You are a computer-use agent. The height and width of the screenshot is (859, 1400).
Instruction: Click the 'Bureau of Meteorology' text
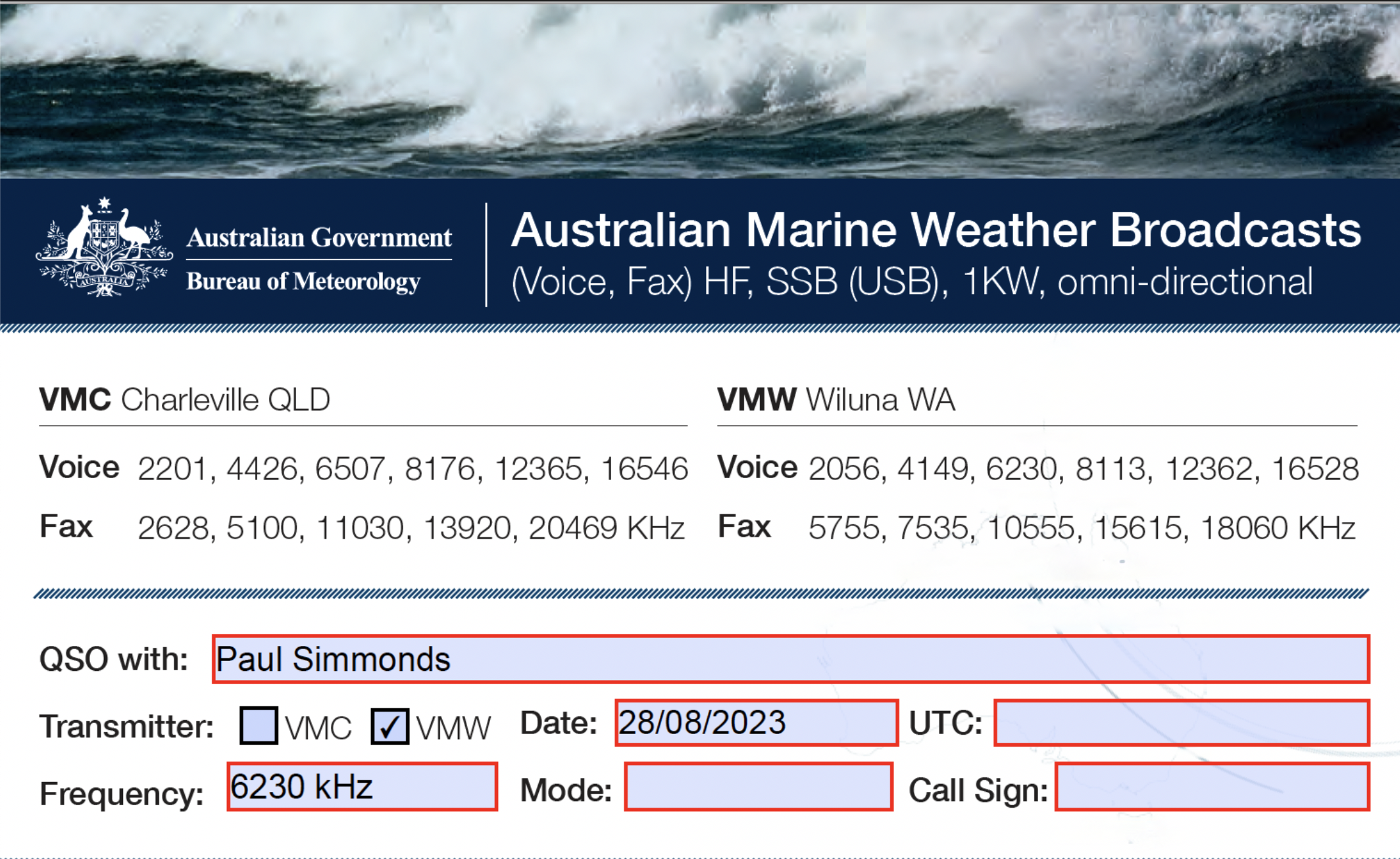pyautogui.click(x=303, y=282)
